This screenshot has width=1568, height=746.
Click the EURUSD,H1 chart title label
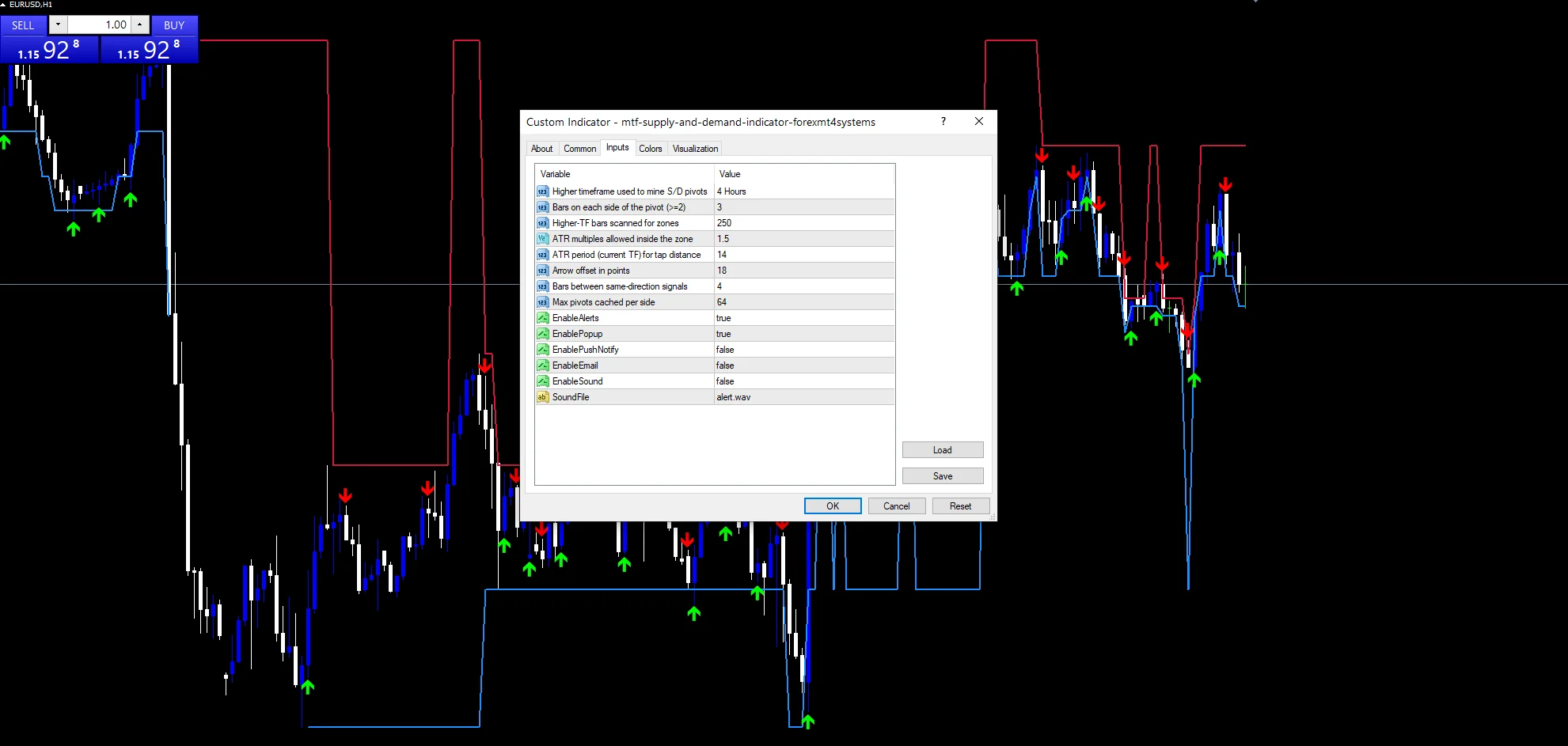tap(31, 5)
